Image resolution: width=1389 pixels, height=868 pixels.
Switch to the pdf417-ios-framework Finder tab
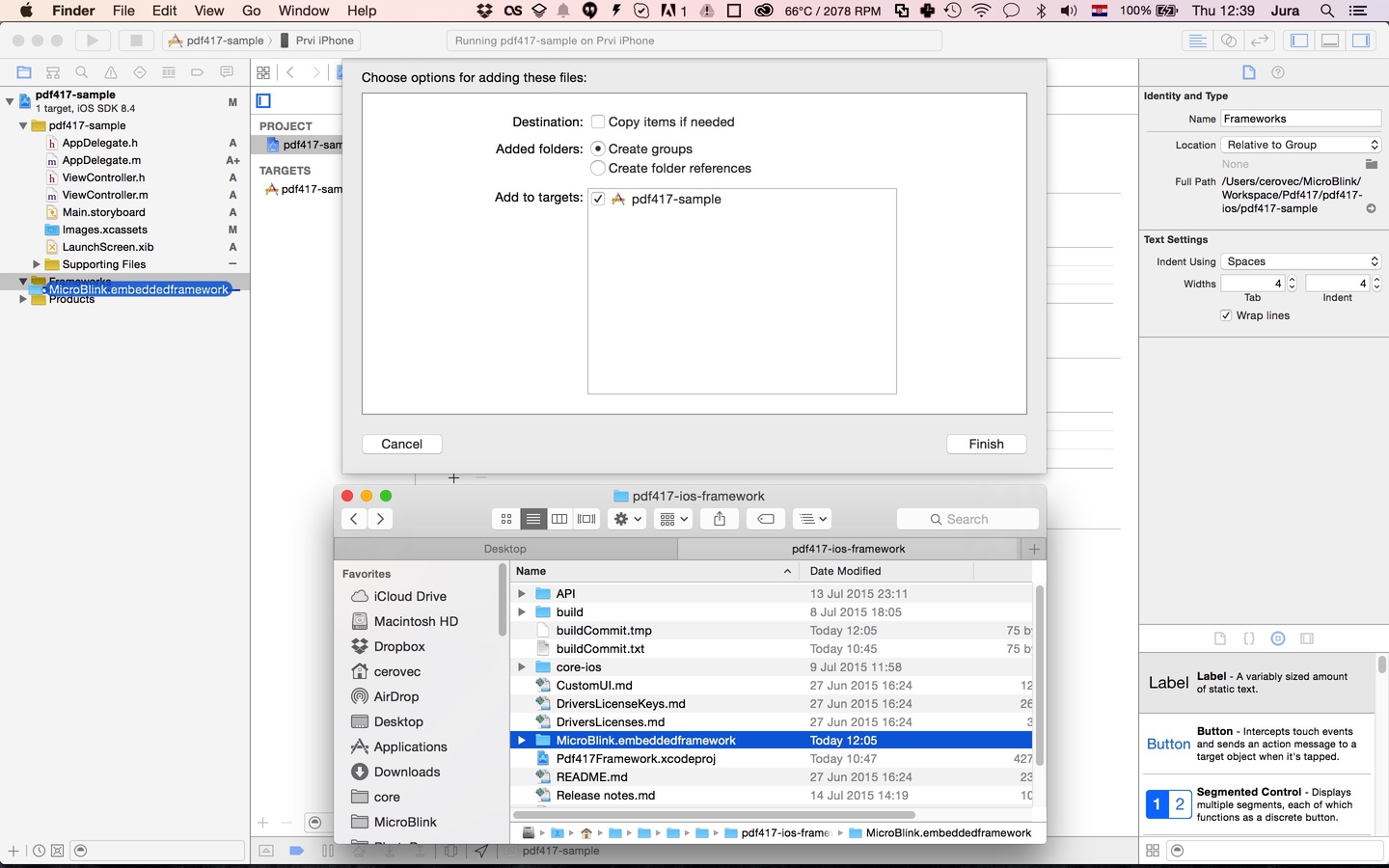pos(849,549)
